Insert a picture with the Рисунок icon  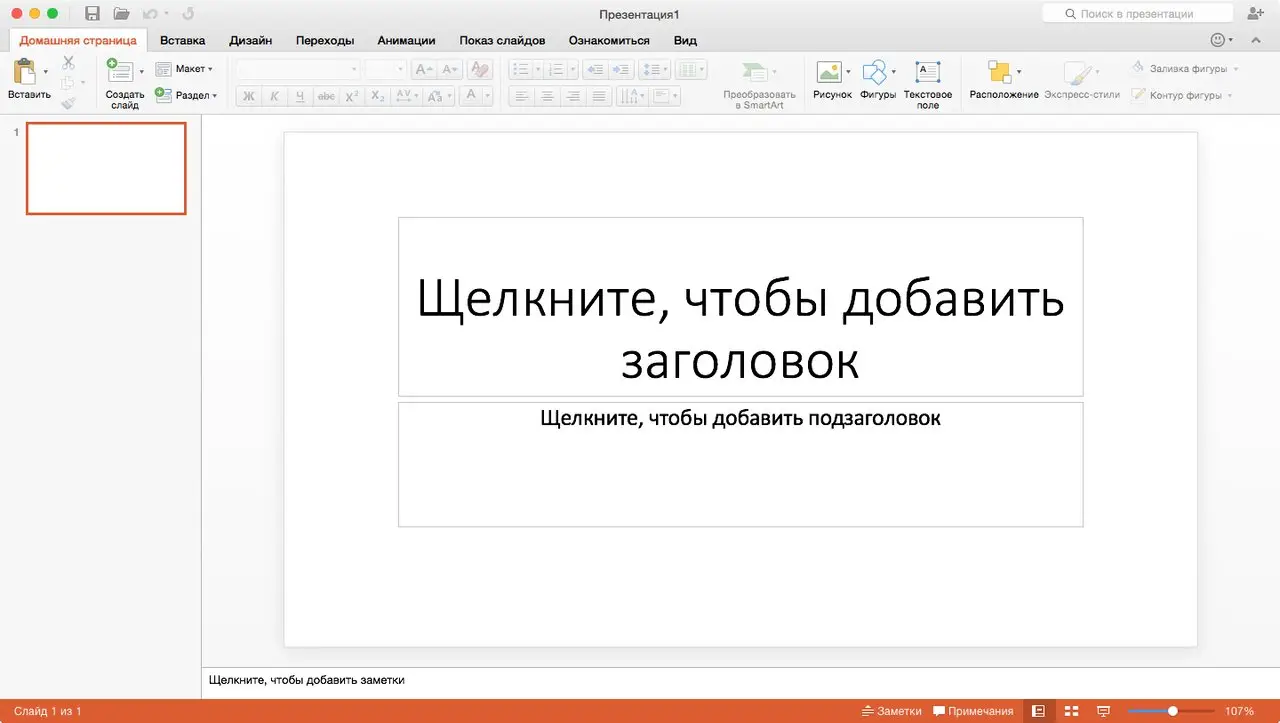point(829,72)
